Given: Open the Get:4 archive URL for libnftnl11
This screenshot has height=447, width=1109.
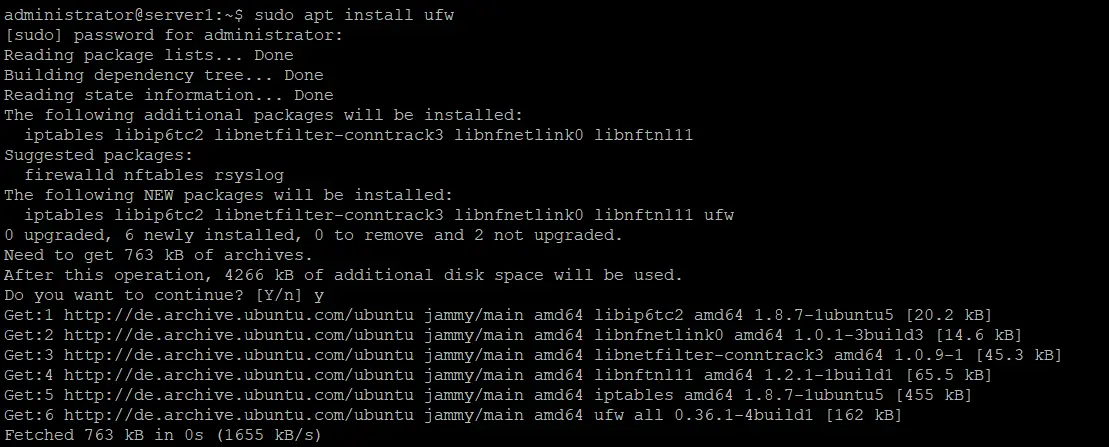Looking at the screenshot, I should click(240, 375).
